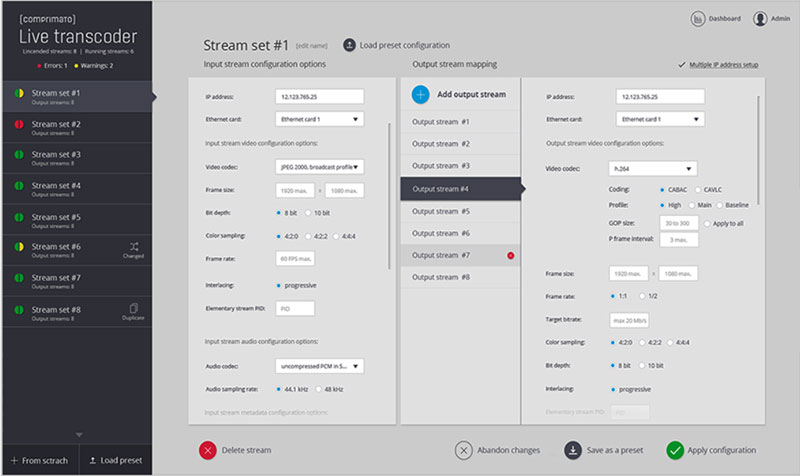Image resolution: width=800 pixels, height=476 pixels.
Task: Click Load preset button in sidebar
Action: coord(116,460)
